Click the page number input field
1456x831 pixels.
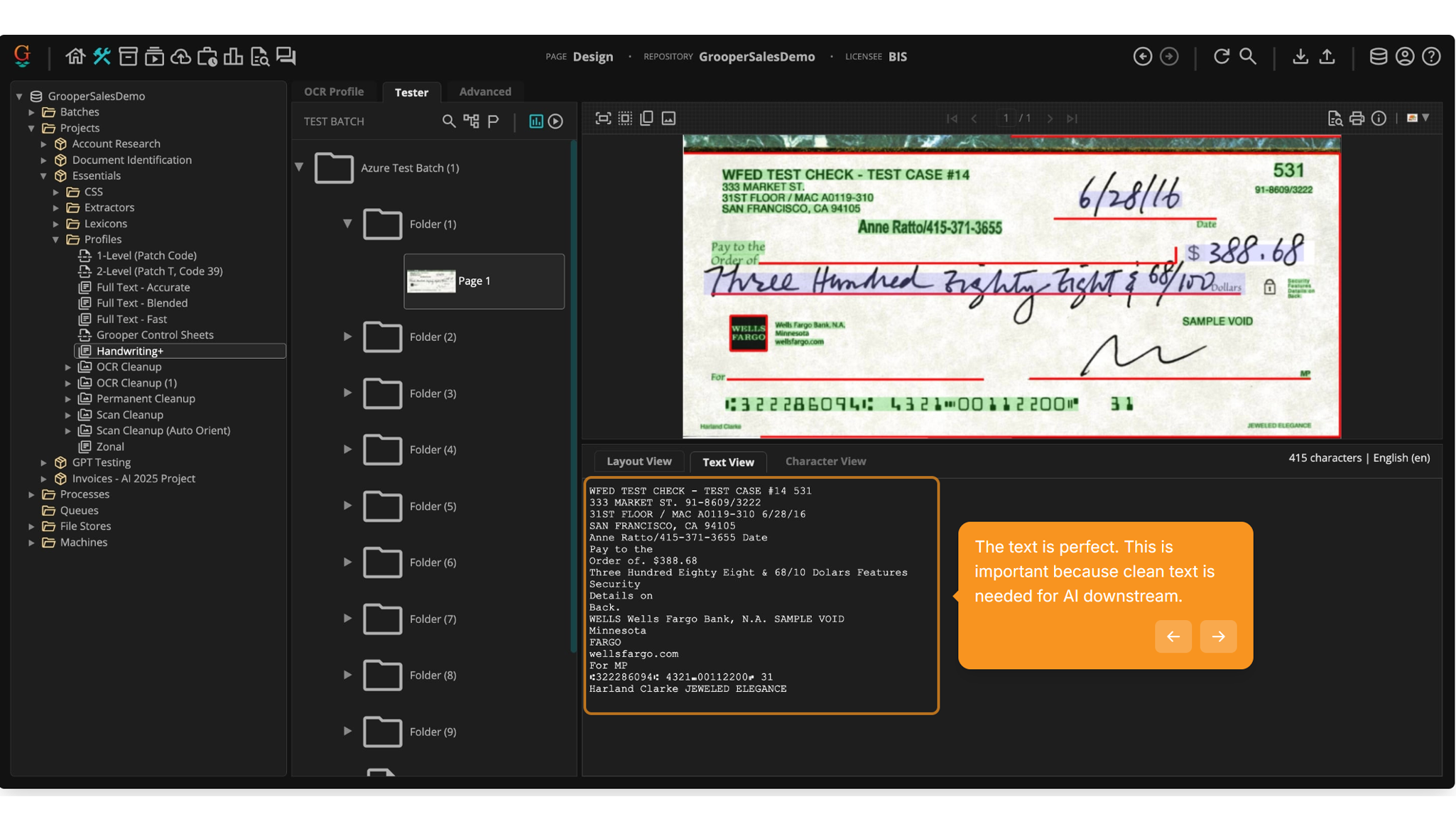pos(1005,119)
